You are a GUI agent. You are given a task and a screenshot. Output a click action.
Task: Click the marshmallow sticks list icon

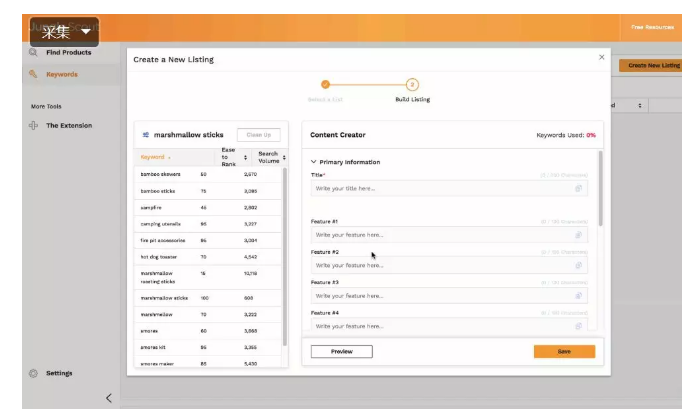[x=146, y=135]
